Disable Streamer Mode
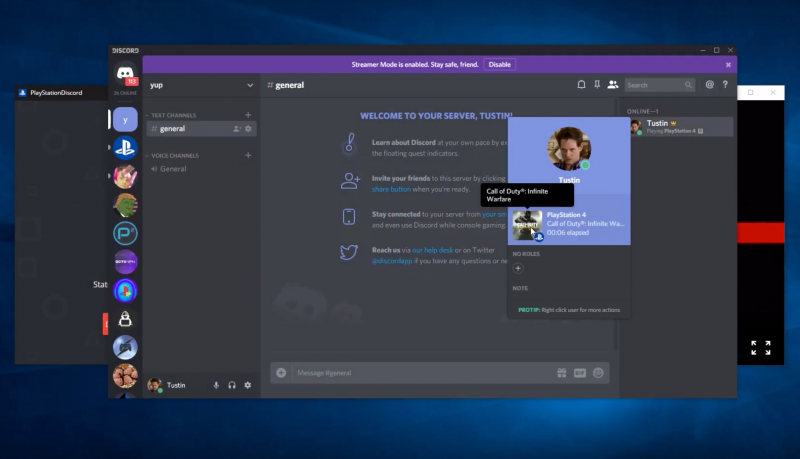This screenshot has width=800, height=459. [499, 65]
